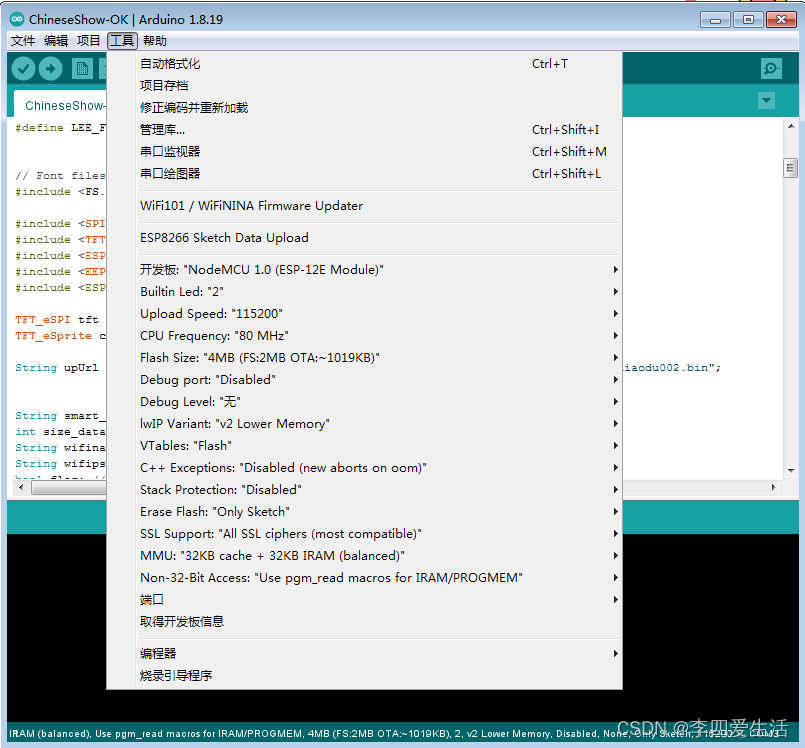Click horizontal scrollbar left arrow
Viewport: 805px width, 748px height.
pos(21,487)
